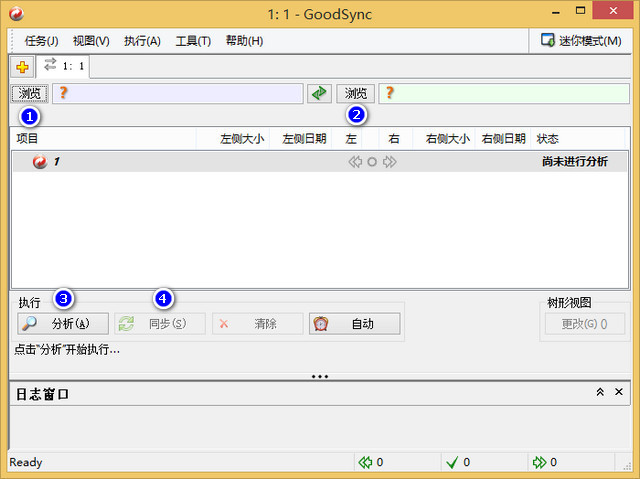
Task: Close the 日志窗口 log panel
Action: tap(619, 393)
